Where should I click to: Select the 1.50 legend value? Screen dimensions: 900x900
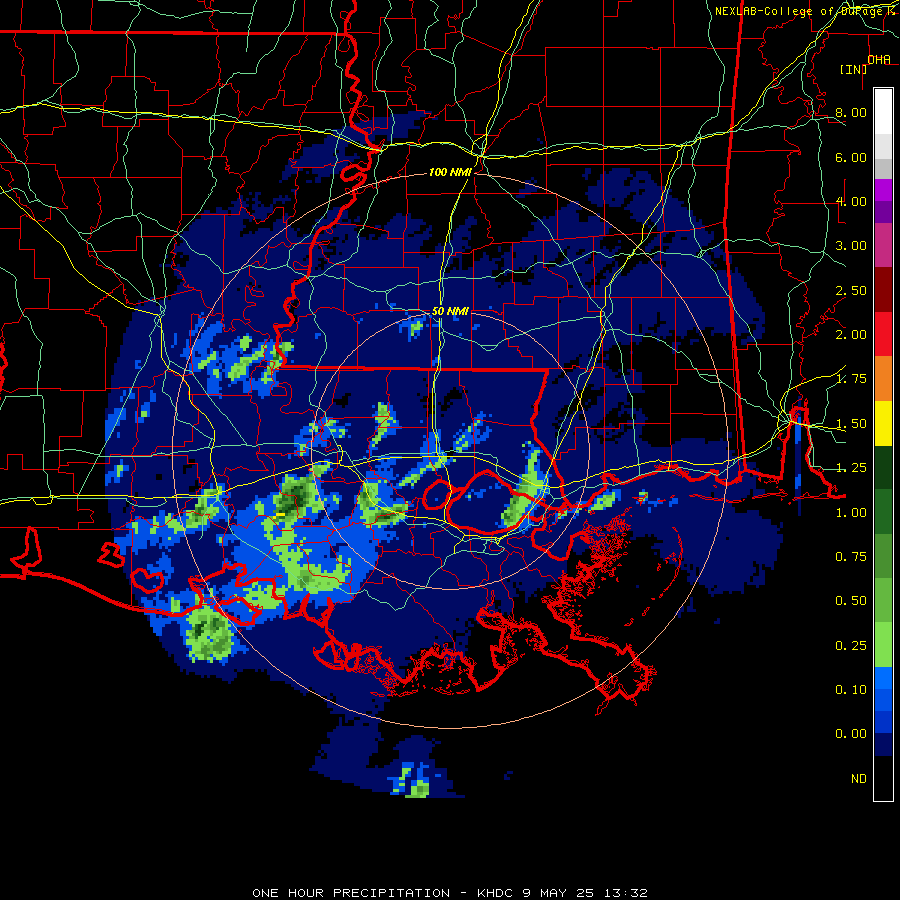pos(851,424)
